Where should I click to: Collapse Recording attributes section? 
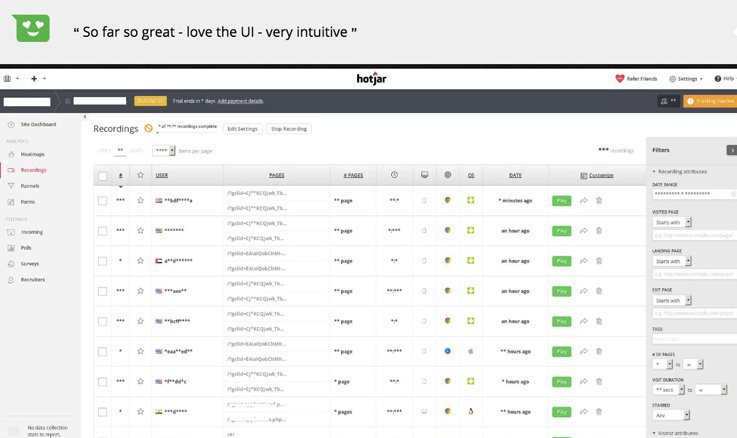click(680, 172)
